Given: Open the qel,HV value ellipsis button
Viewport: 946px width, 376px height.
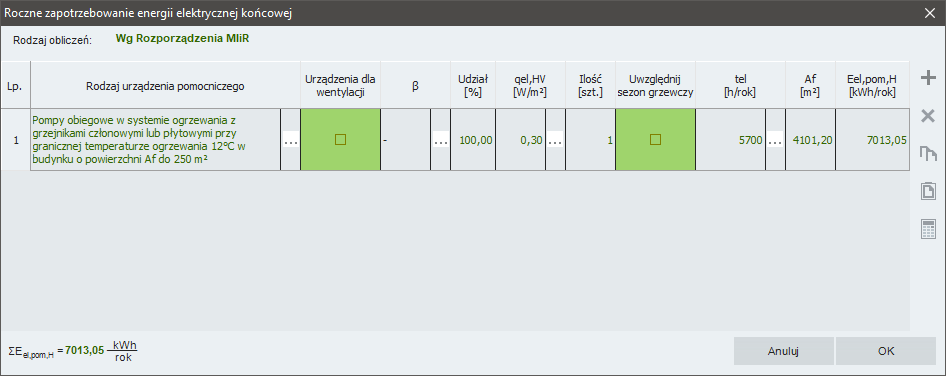Looking at the screenshot, I should tap(555, 140).
